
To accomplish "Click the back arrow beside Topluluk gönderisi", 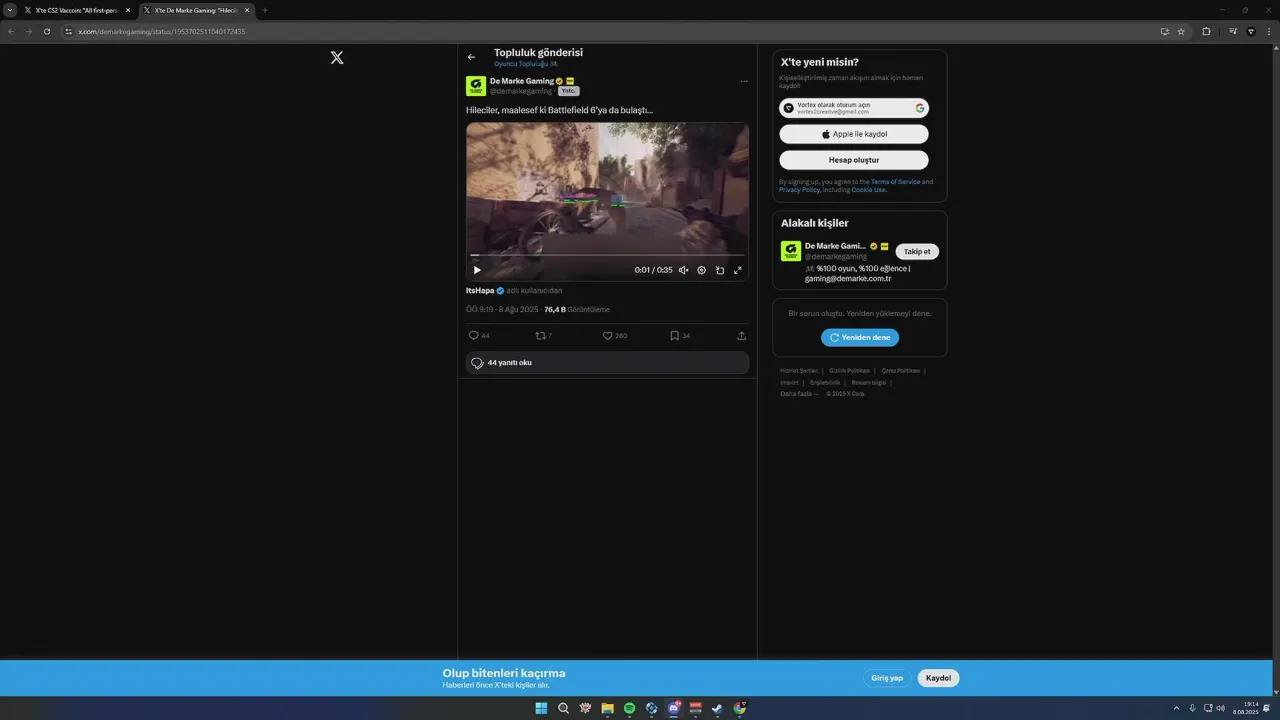I will point(471,57).
